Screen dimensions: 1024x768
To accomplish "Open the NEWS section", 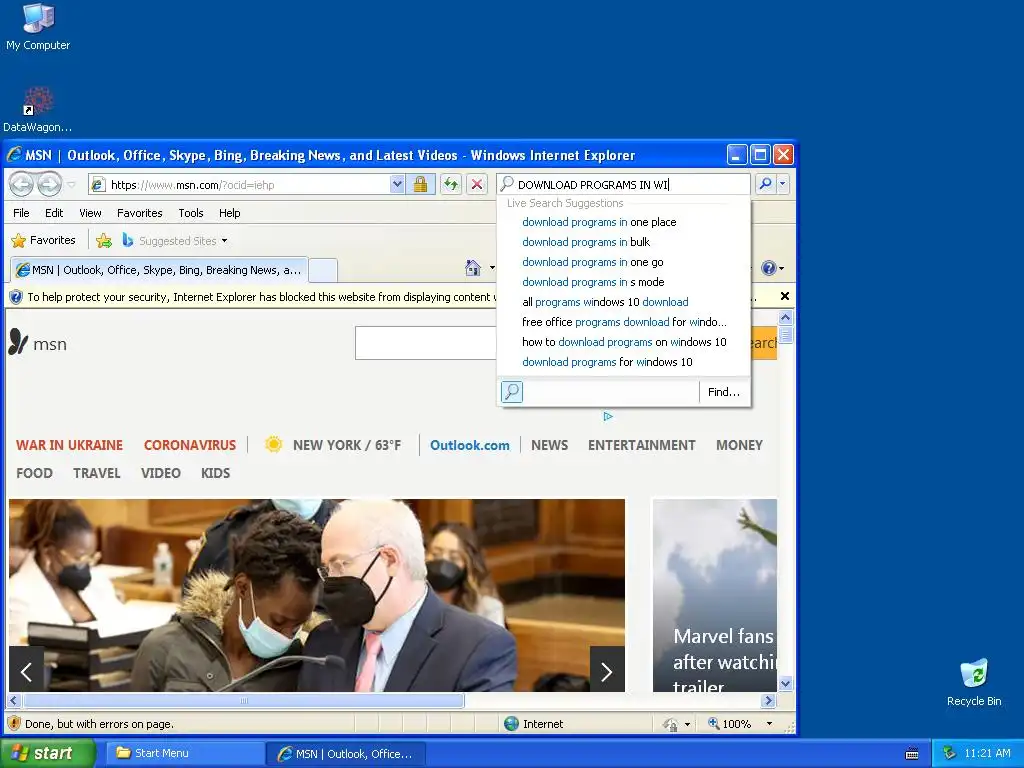I will click(549, 445).
